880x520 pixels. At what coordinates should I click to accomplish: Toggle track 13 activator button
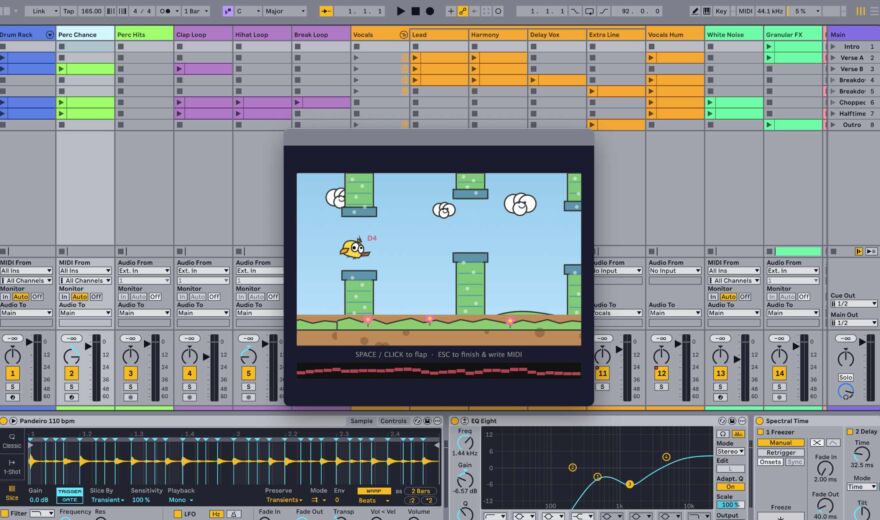pos(720,373)
